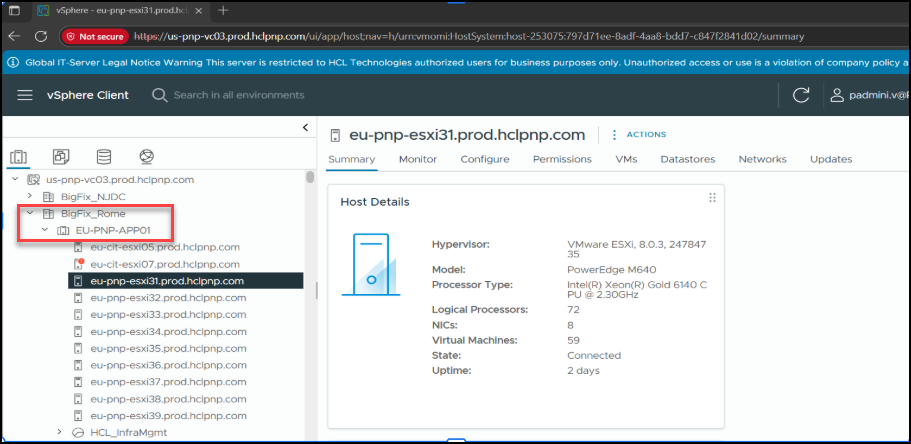The image size is (911, 444).
Task: Open the user account icon for padmini.v
Action: coord(837,95)
